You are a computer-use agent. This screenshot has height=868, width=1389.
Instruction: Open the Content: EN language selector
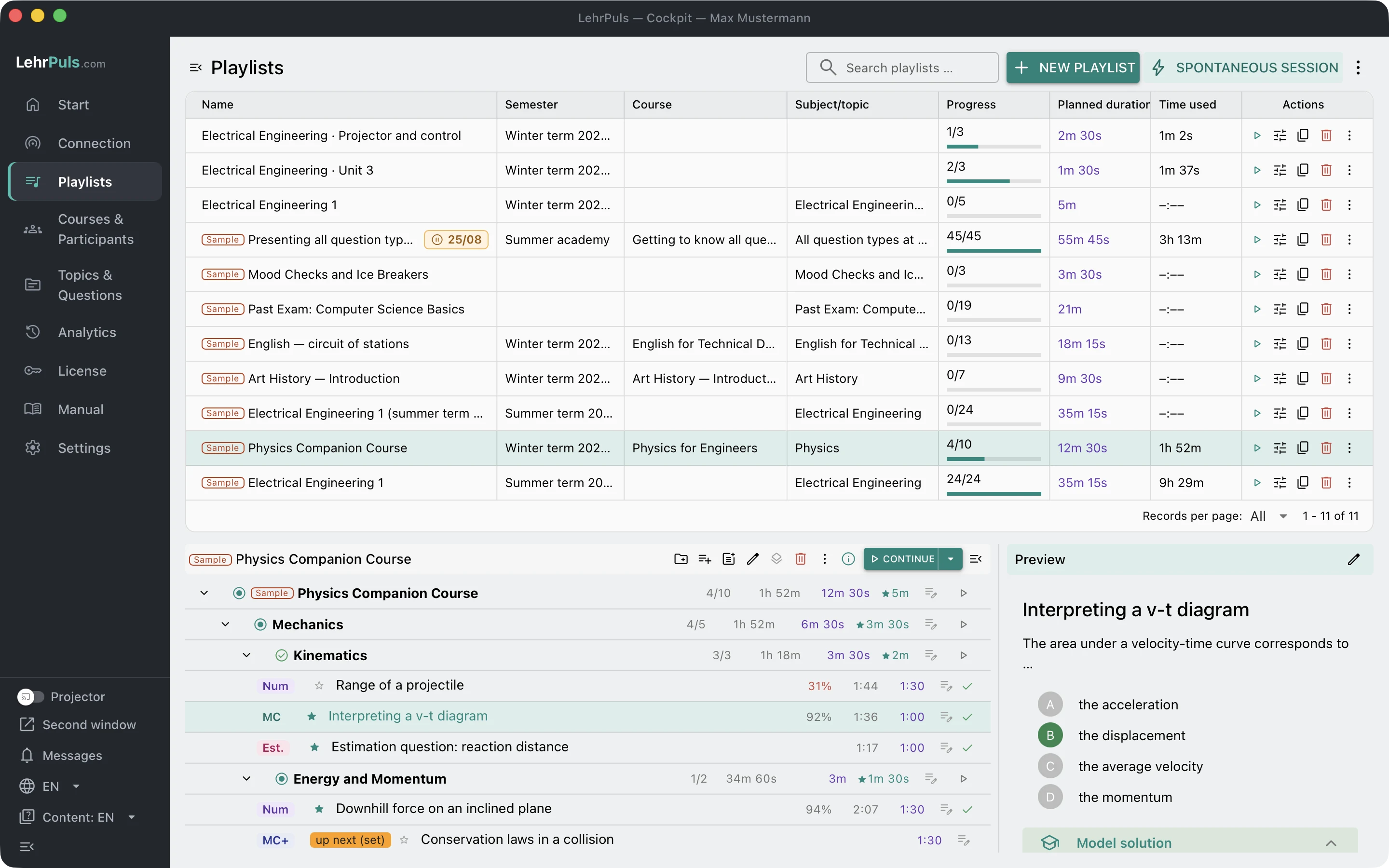78,817
